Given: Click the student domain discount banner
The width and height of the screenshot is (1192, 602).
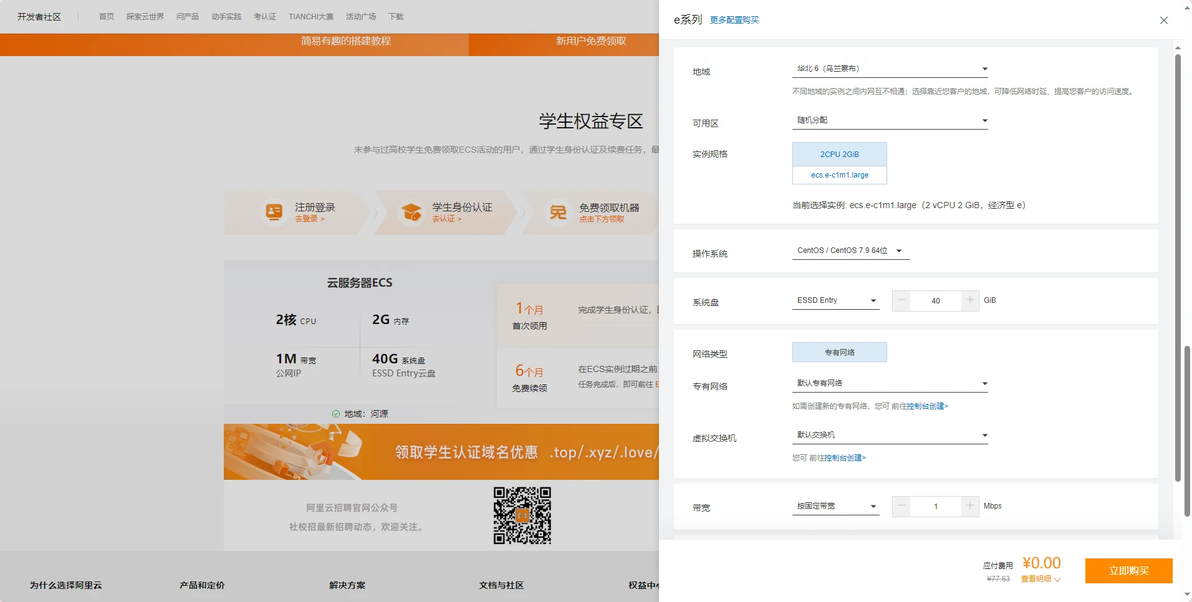Looking at the screenshot, I should tap(441, 452).
